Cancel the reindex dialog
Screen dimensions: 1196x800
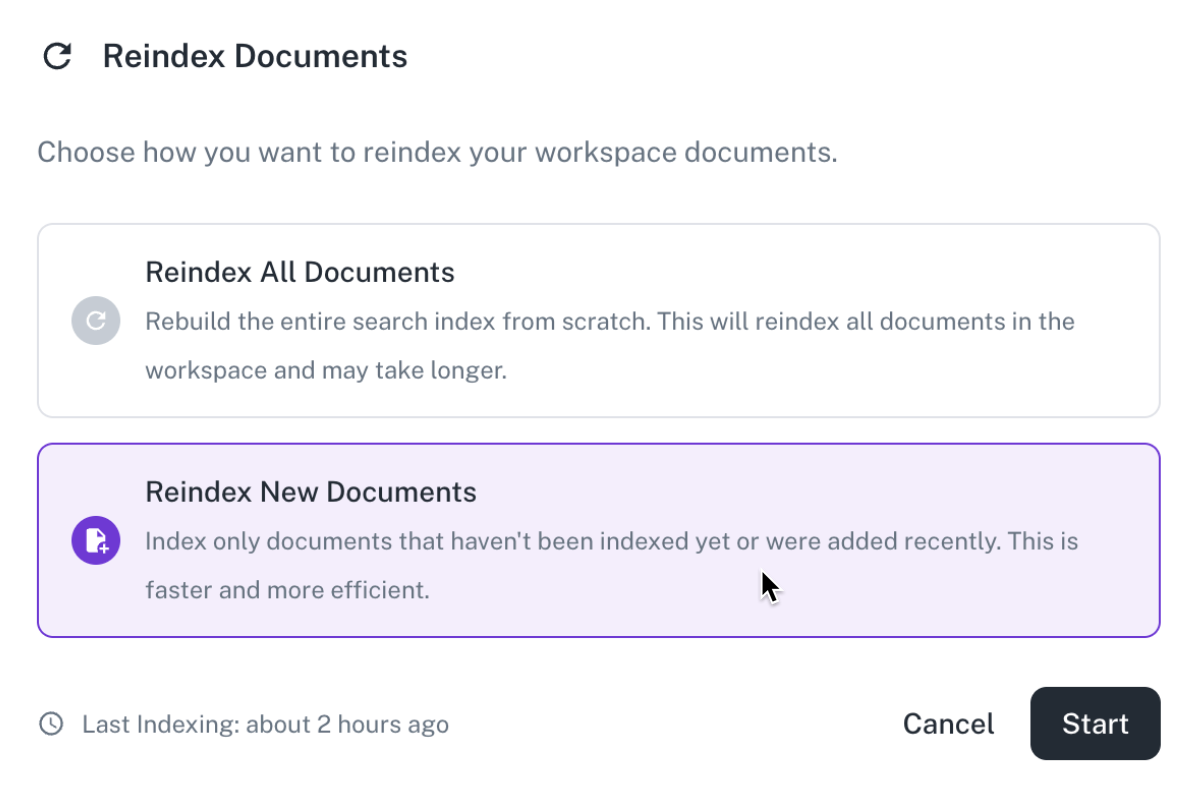tap(948, 724)
